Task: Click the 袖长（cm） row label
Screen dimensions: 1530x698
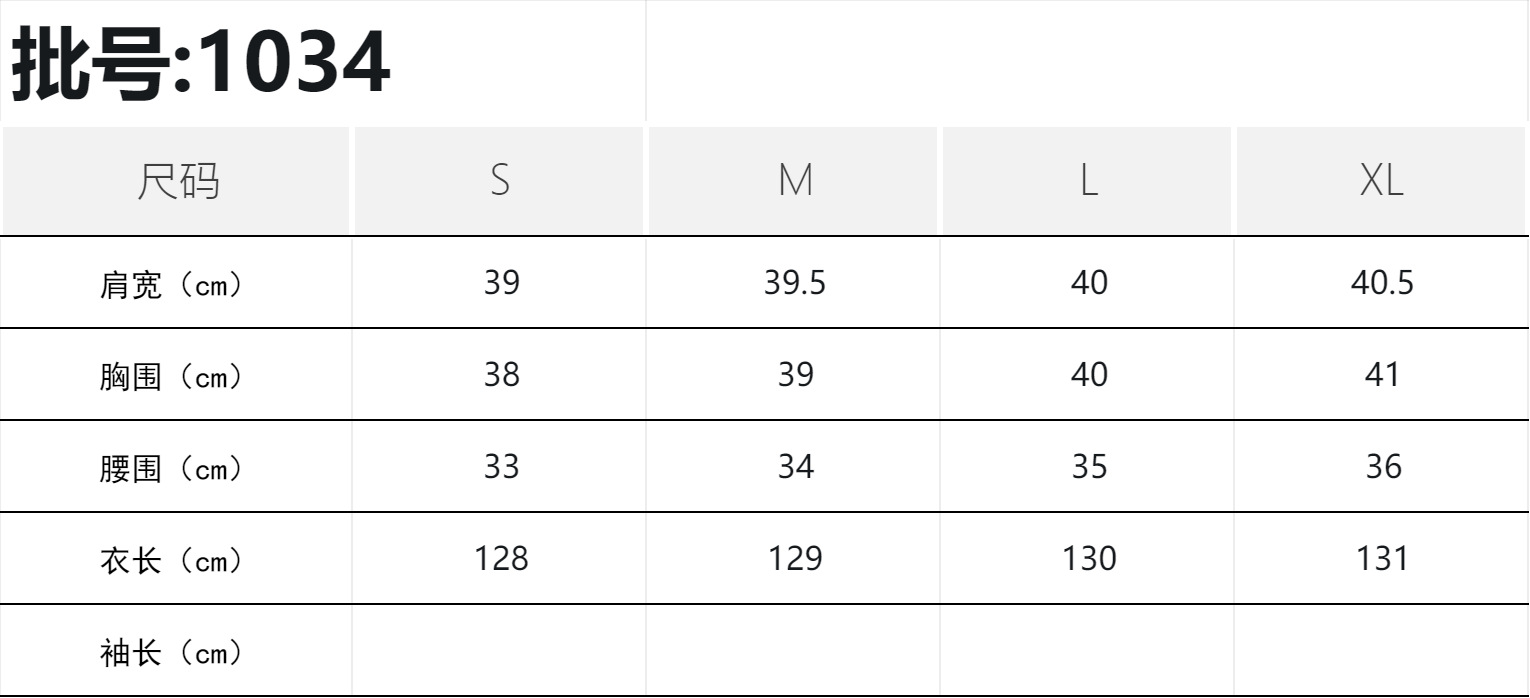Action: 172,654
